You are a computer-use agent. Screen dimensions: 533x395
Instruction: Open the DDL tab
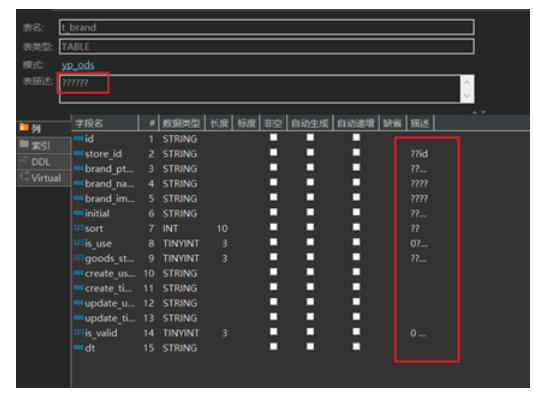point(43,162)
